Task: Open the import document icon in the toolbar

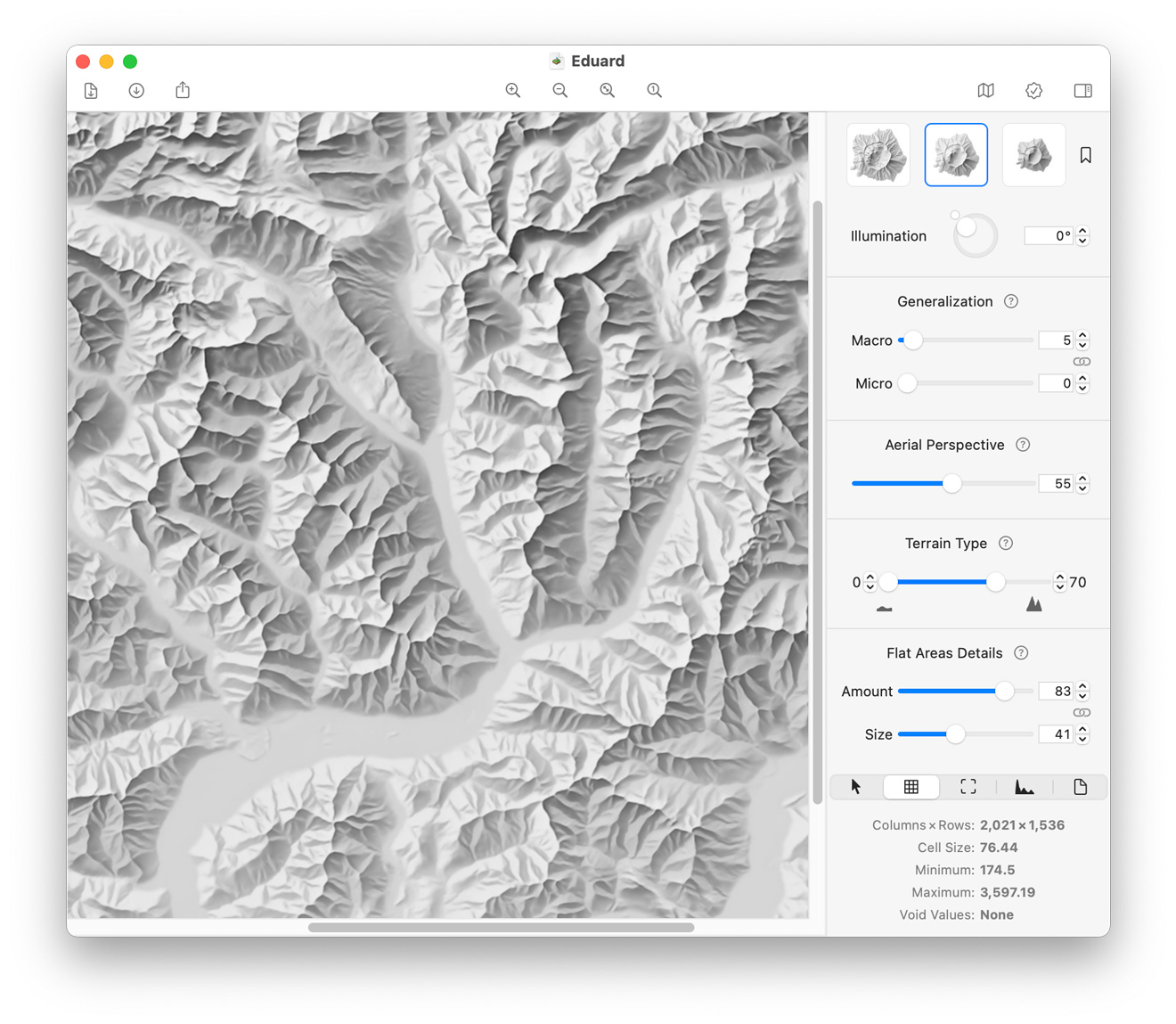Action: point(91,90)
